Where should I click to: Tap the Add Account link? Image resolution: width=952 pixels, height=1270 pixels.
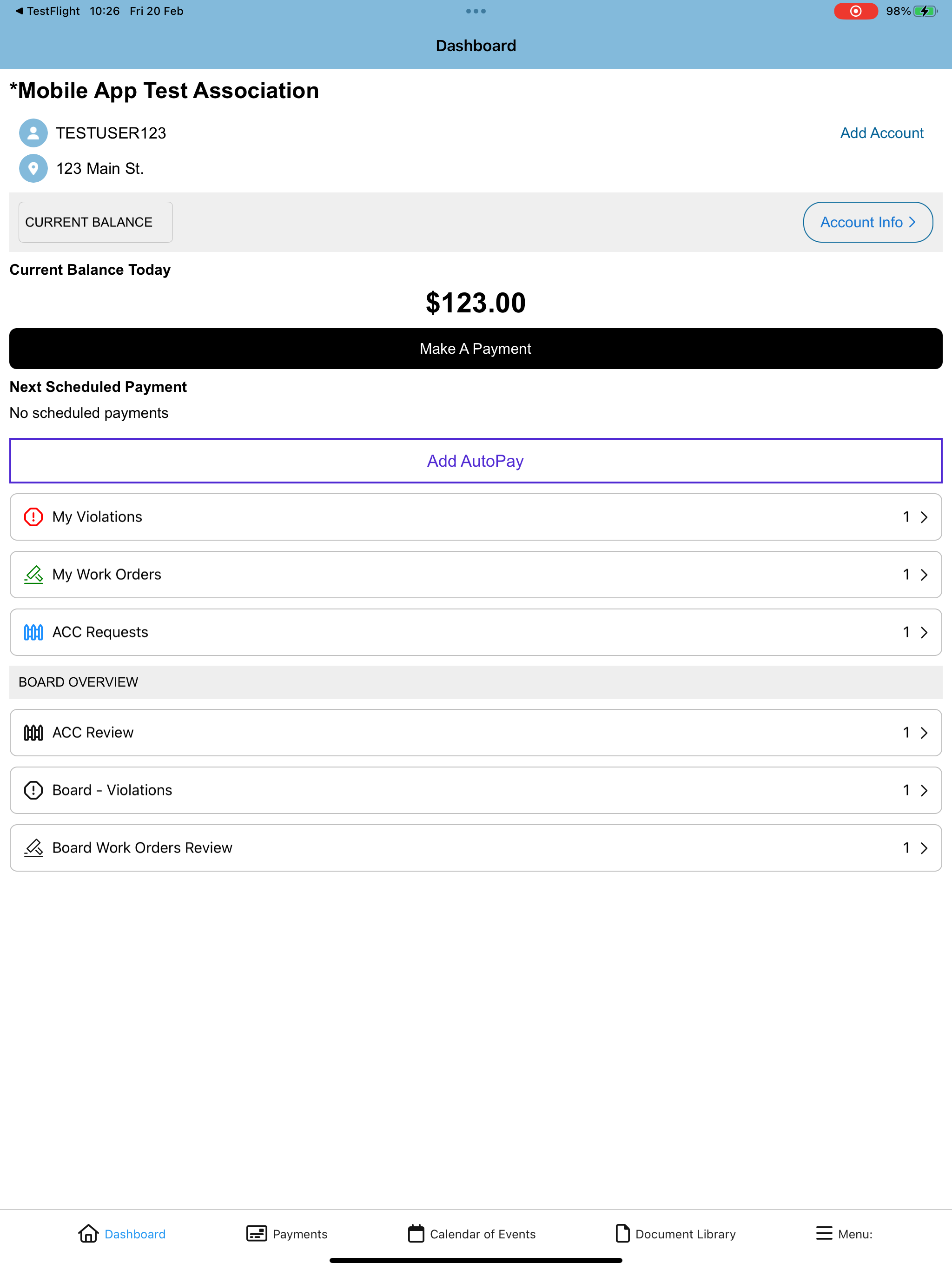(882, 133)
